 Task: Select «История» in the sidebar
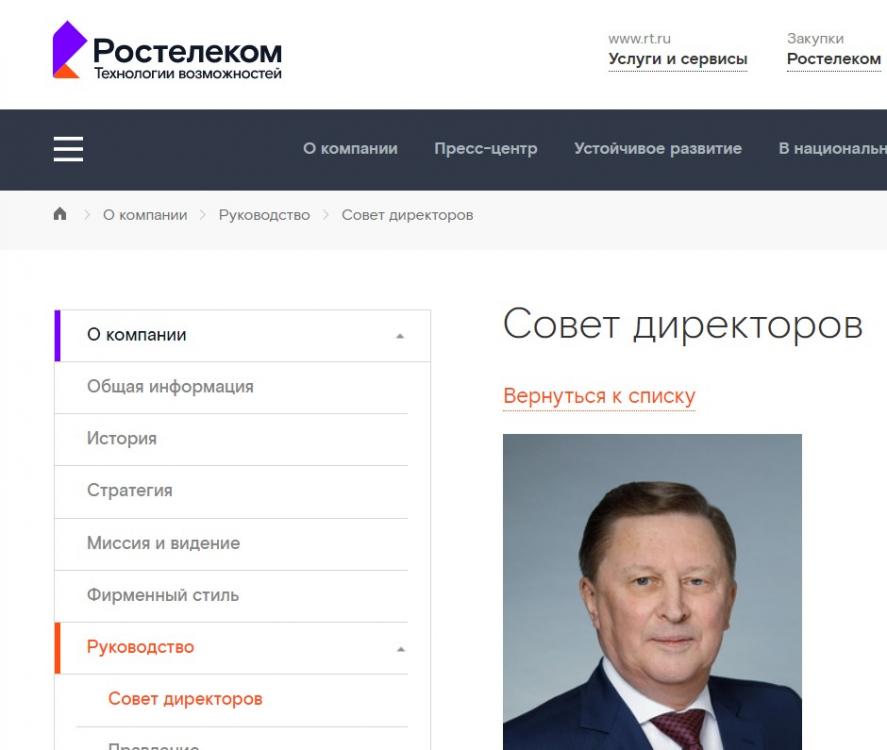231,439
